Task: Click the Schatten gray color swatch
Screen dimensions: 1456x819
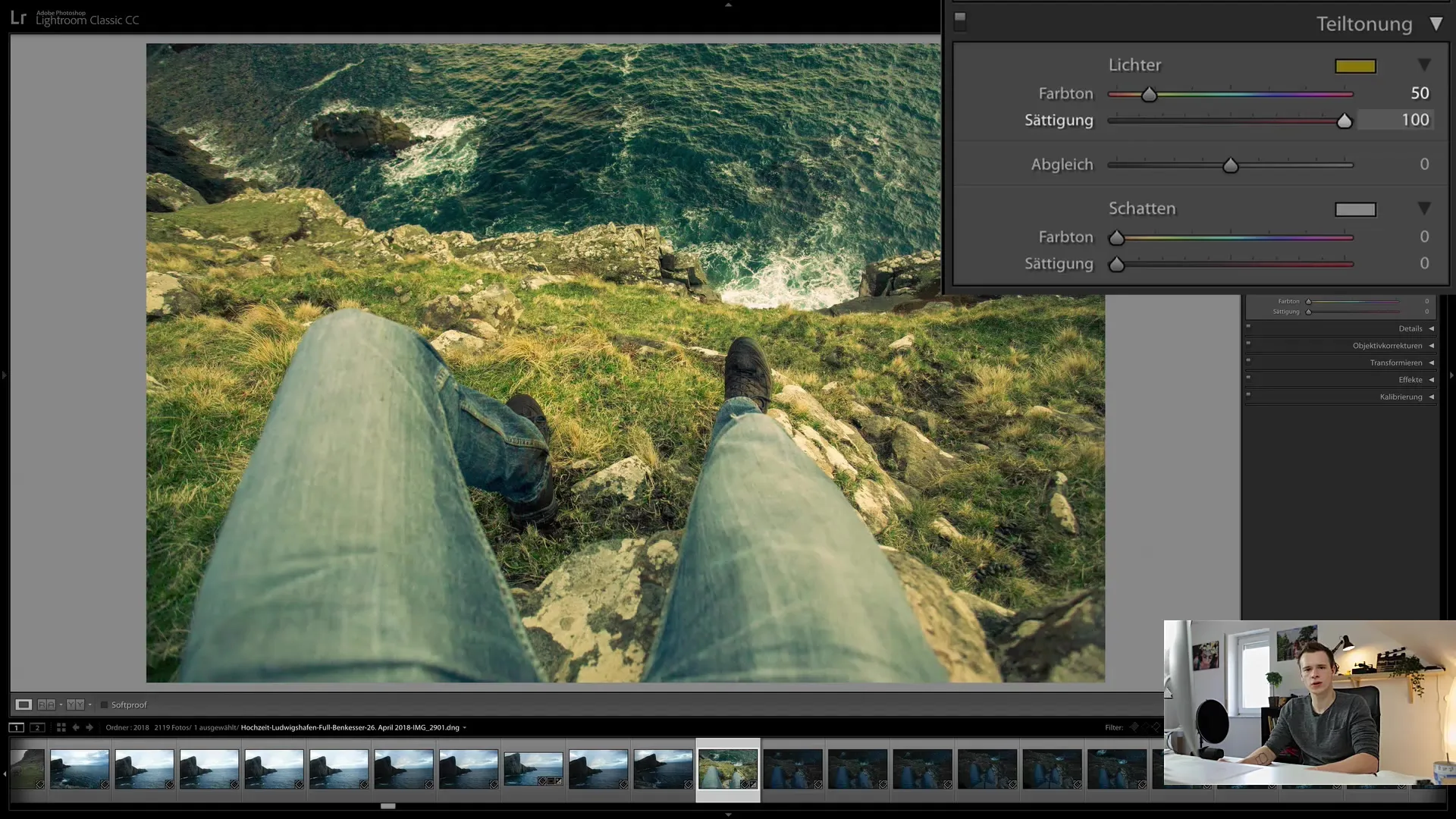Action: point(1355,209)
